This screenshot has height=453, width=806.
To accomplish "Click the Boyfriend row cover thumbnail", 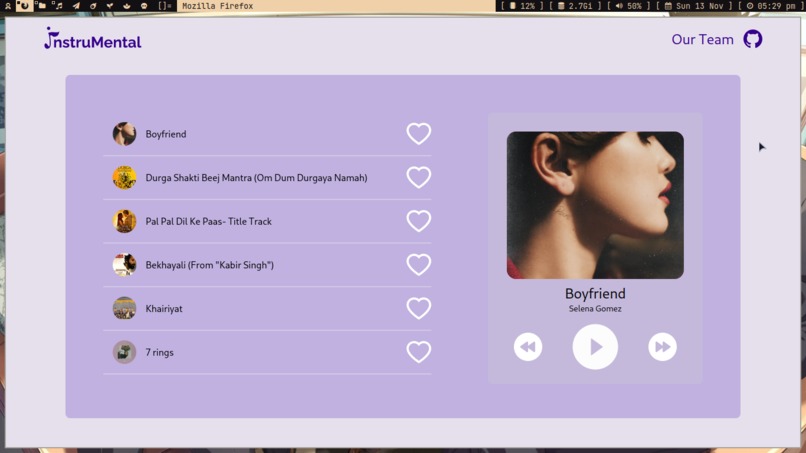I will (x=124, y=134).
